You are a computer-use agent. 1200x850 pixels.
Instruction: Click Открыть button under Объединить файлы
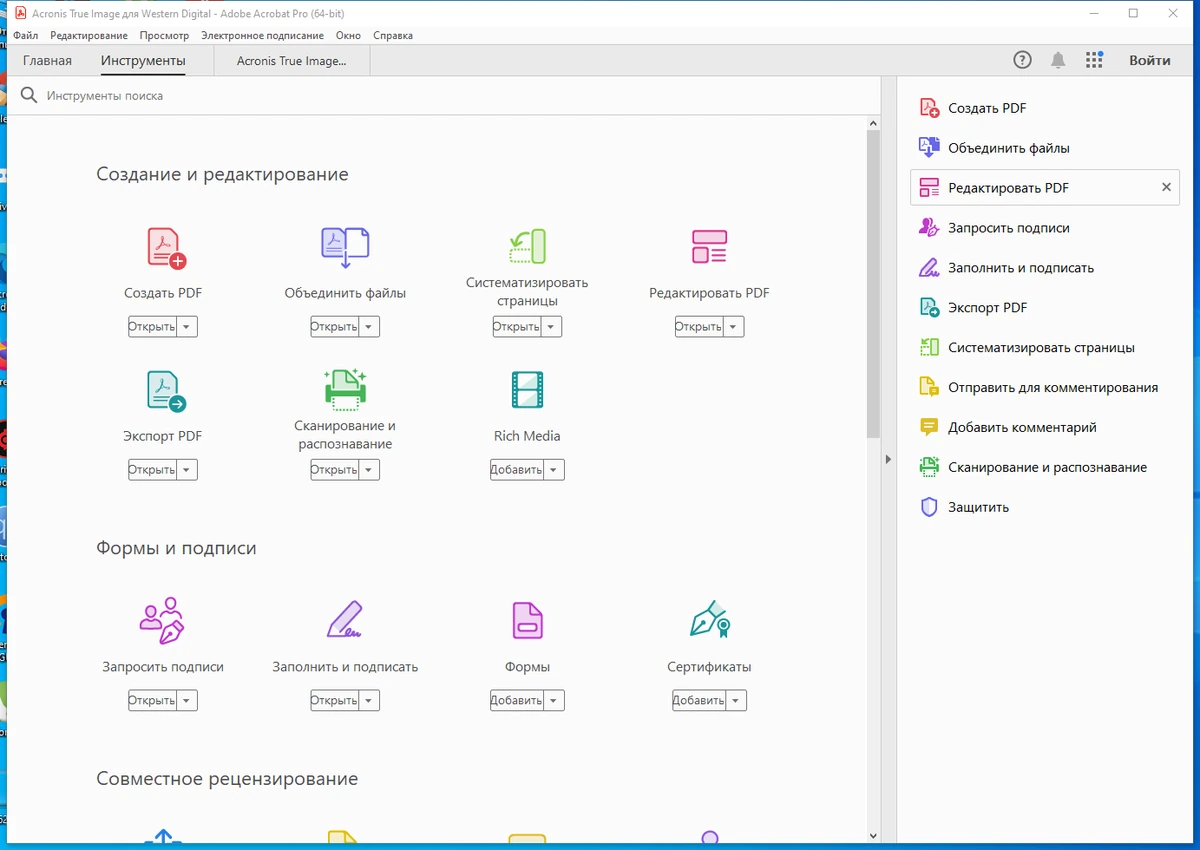click(x=335, y=327)
